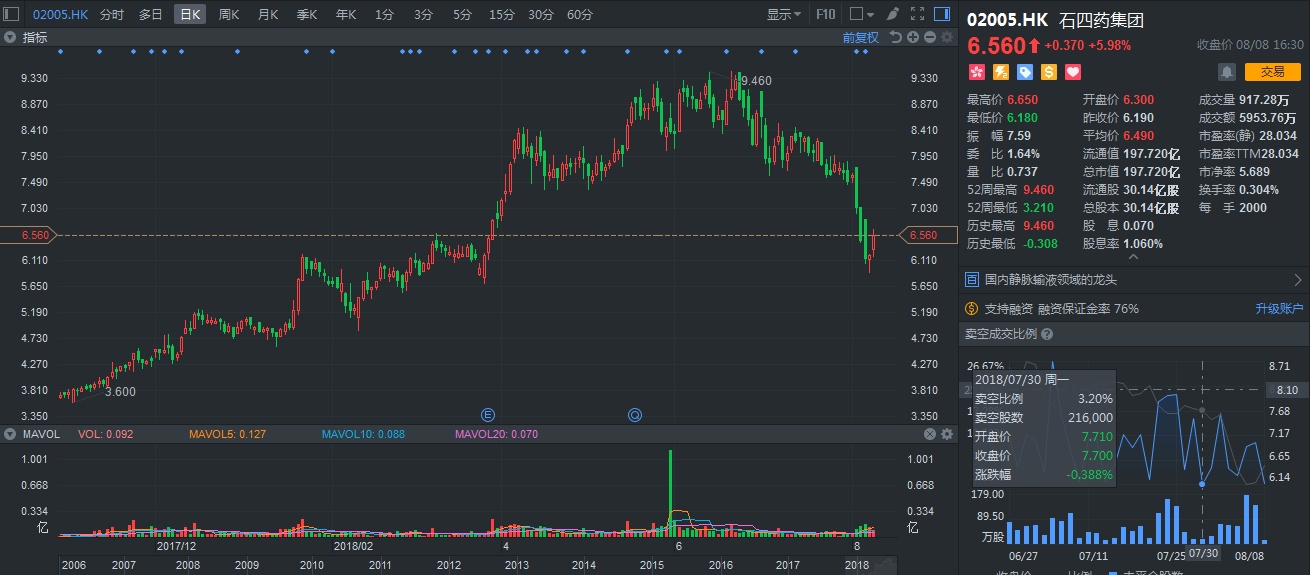Switch chart to 周K weekly candles

229,14
